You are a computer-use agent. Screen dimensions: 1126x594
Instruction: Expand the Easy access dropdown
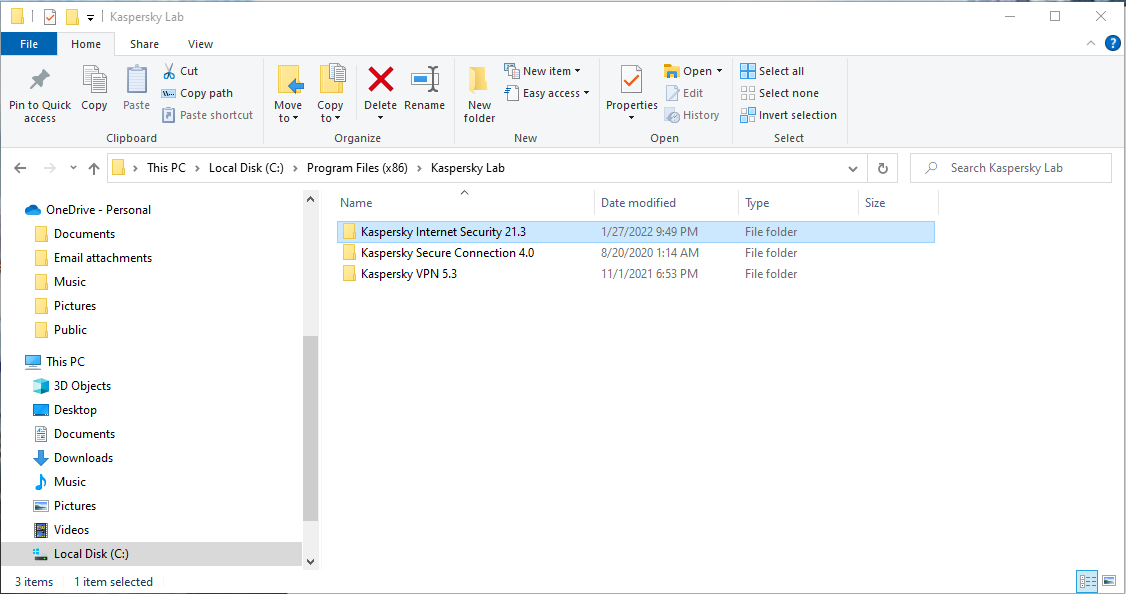point(586,93)
